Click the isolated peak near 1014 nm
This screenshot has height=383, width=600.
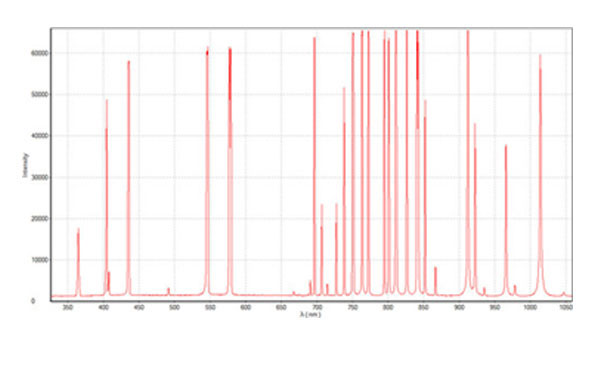click(x=540, y=174)
